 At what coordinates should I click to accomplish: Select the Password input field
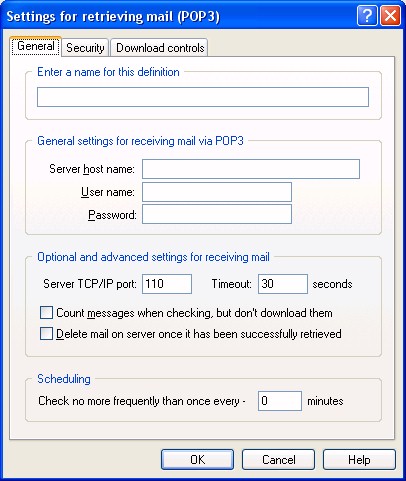pyautogui.click(x=217, y=214)
